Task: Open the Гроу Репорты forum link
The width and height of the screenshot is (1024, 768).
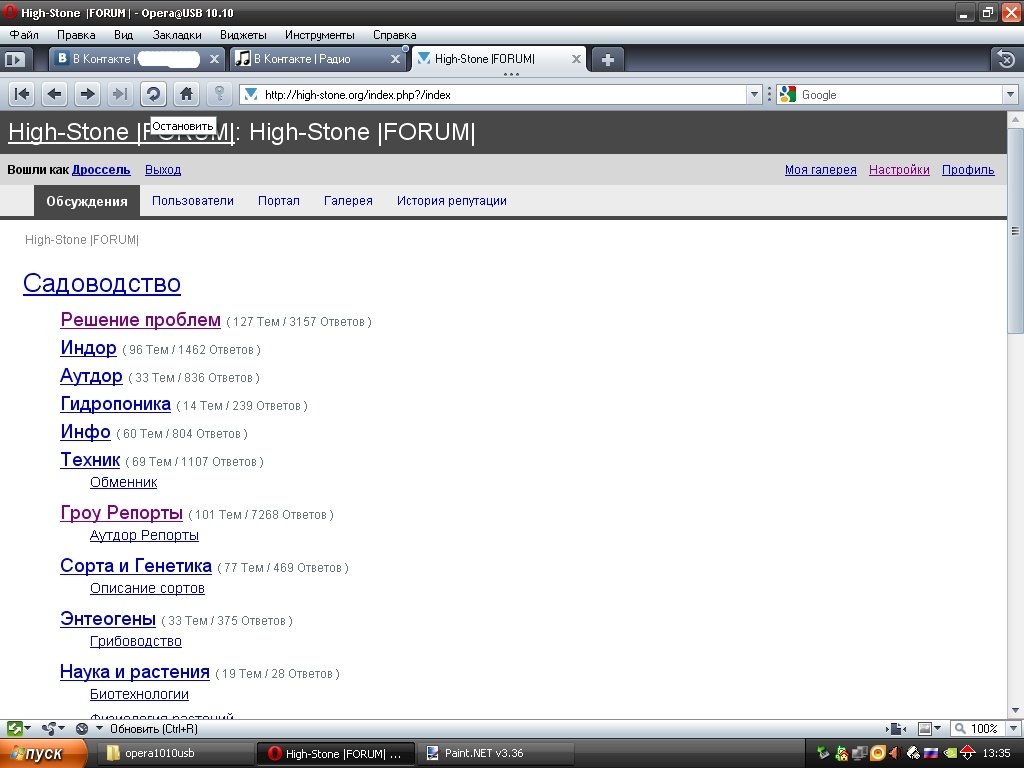Action: click(121, 513)
